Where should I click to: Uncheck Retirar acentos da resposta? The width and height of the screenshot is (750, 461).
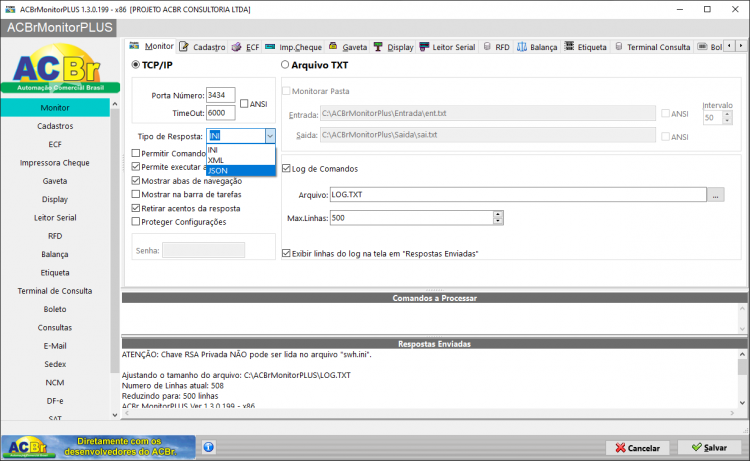[136, 208]
